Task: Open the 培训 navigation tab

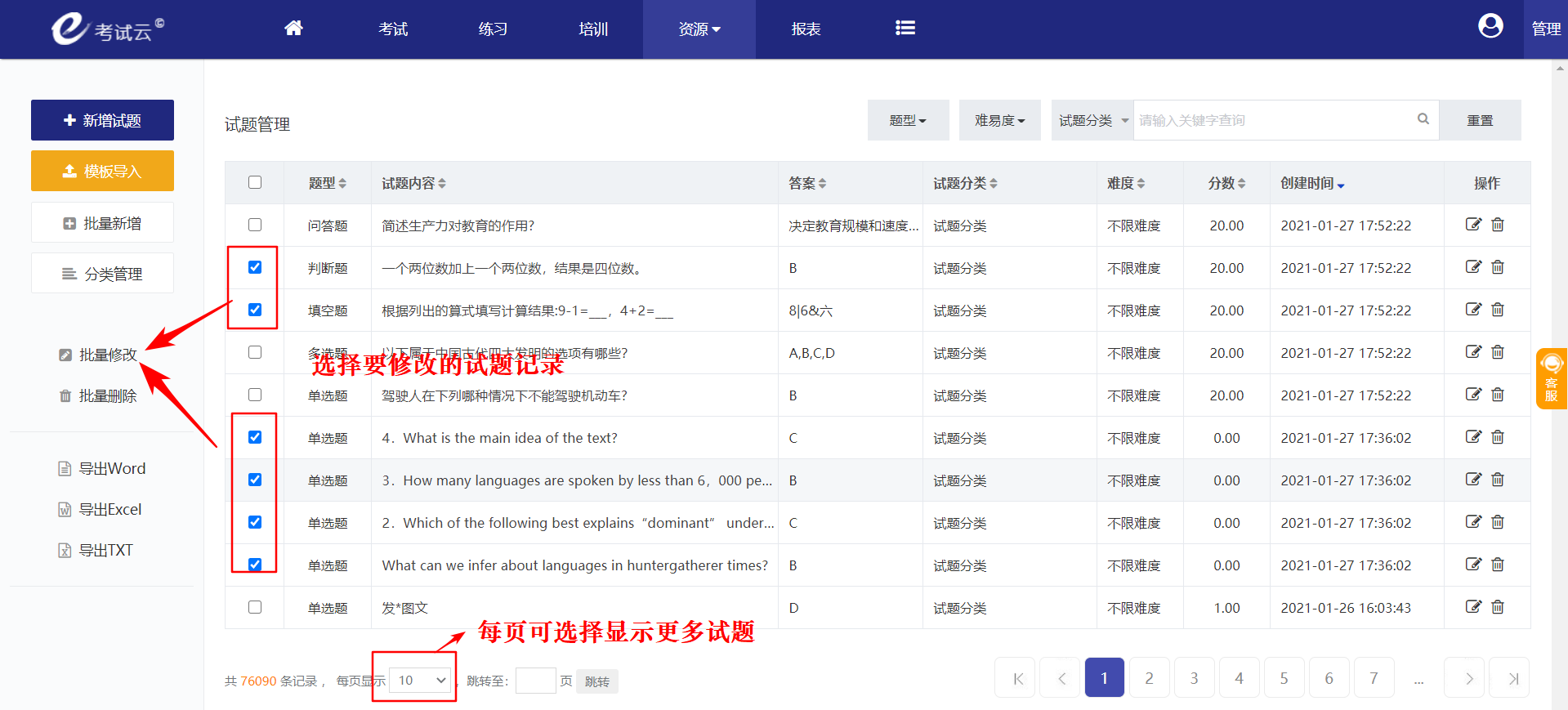Action: point(593,29)
